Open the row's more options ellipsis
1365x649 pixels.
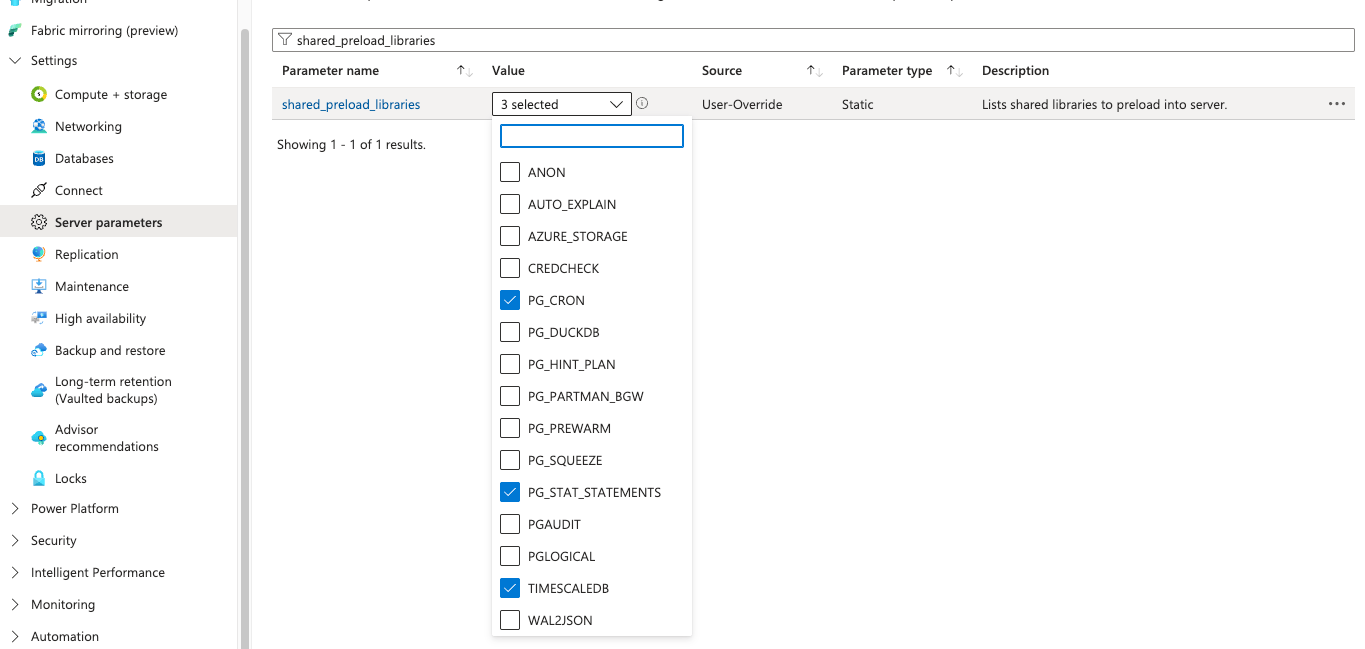tap(1336, 104)
